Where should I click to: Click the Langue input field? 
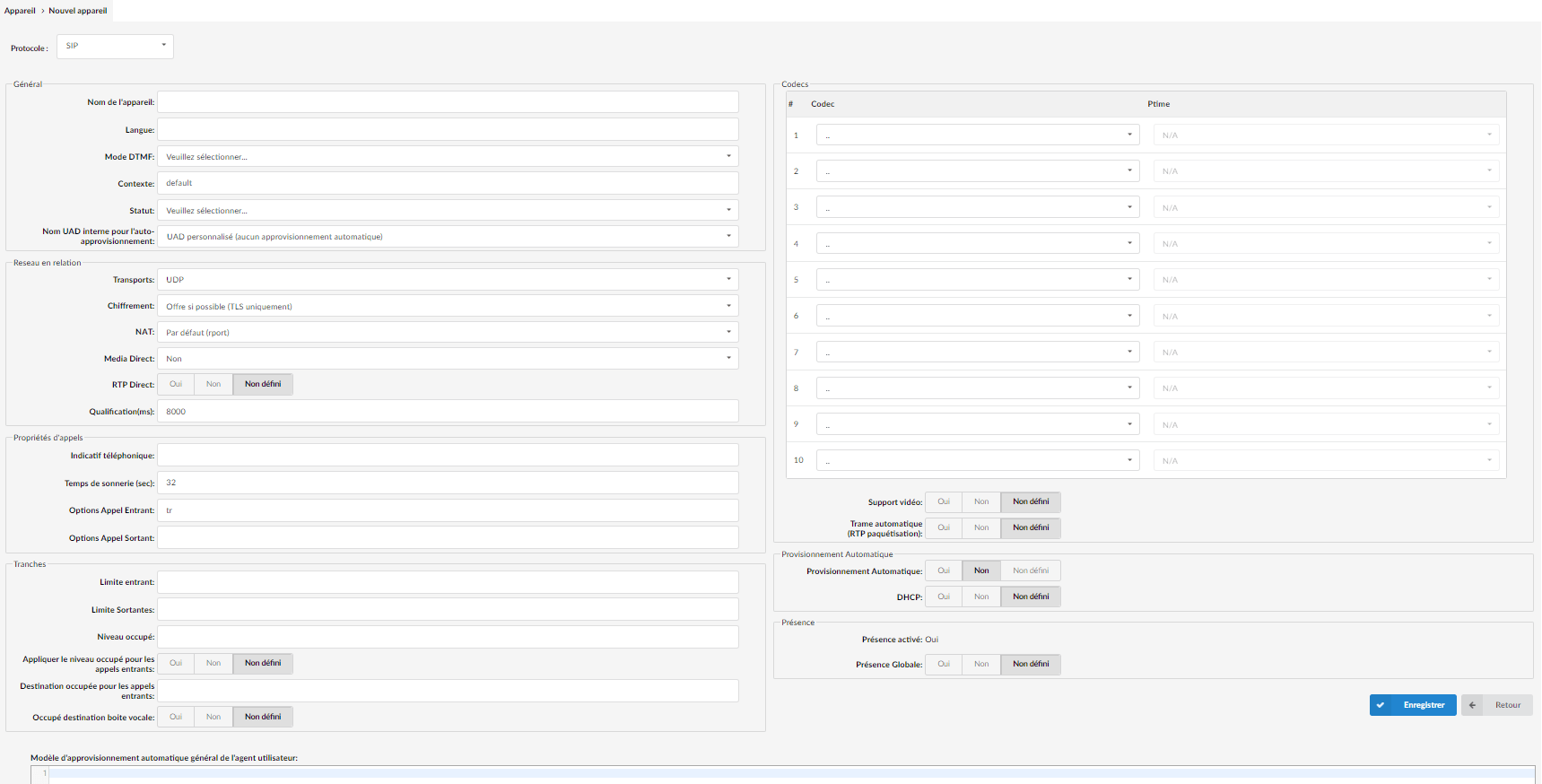(x=448, y=129)
